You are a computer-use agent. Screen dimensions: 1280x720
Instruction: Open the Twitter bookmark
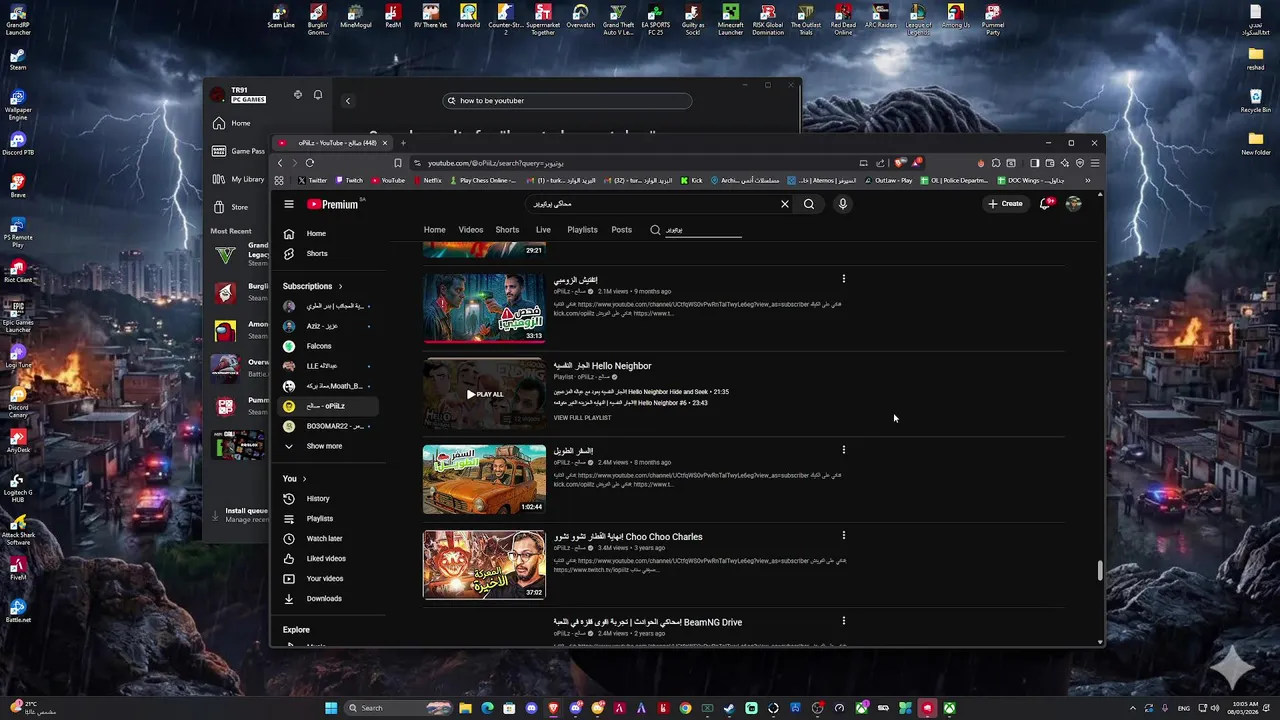click(x=312, y=181)
